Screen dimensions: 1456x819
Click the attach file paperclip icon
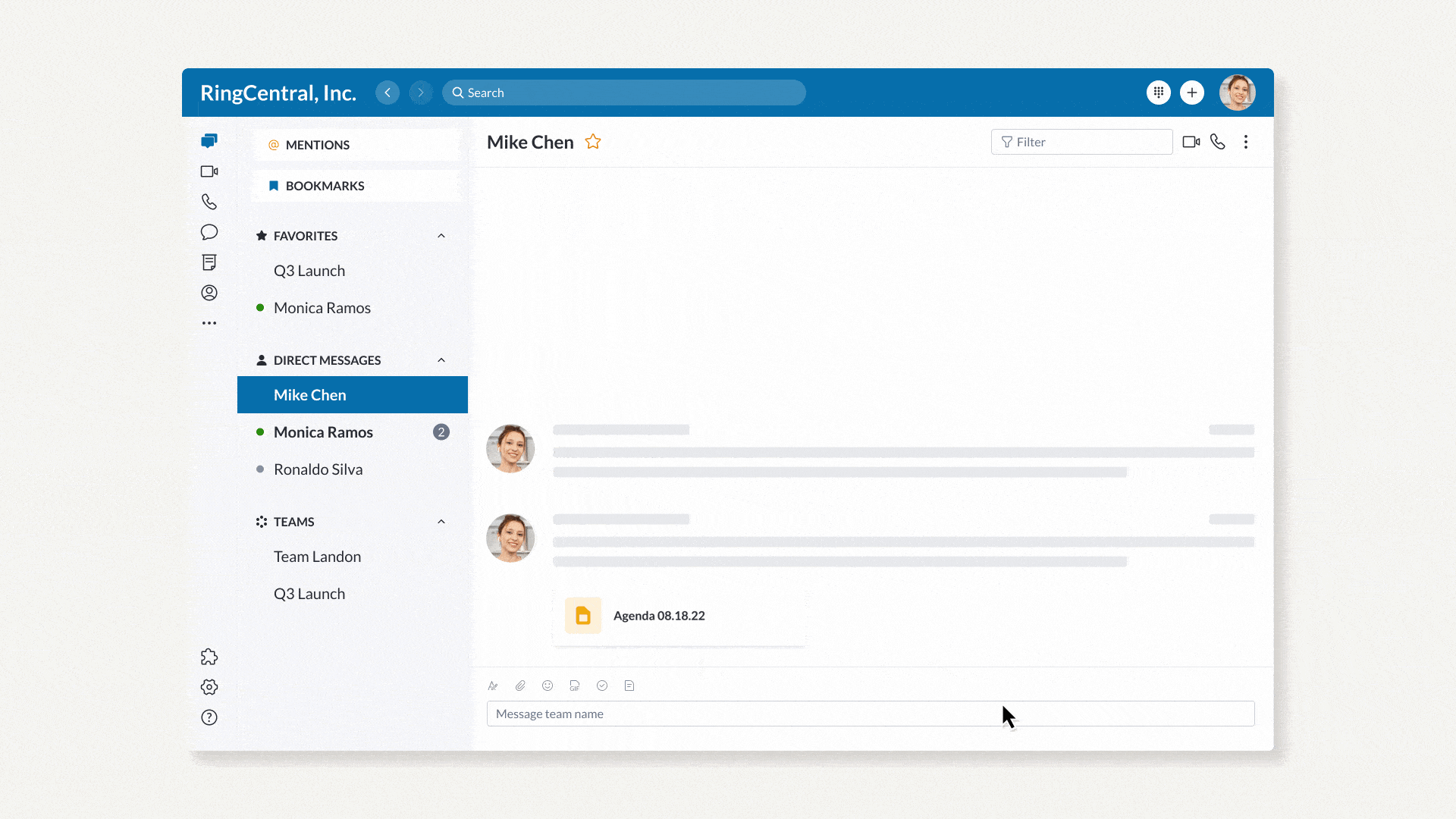pyautogui.click(x=520, y=686)
